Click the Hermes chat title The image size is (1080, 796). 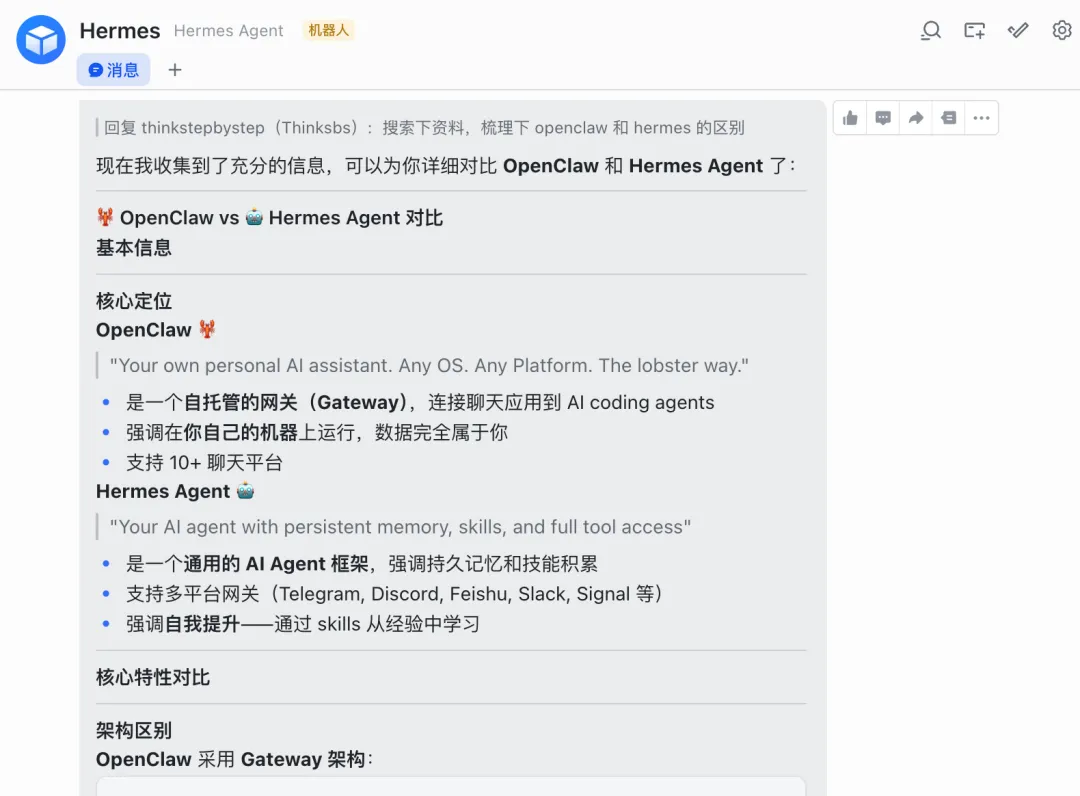(x=120, y=31)
